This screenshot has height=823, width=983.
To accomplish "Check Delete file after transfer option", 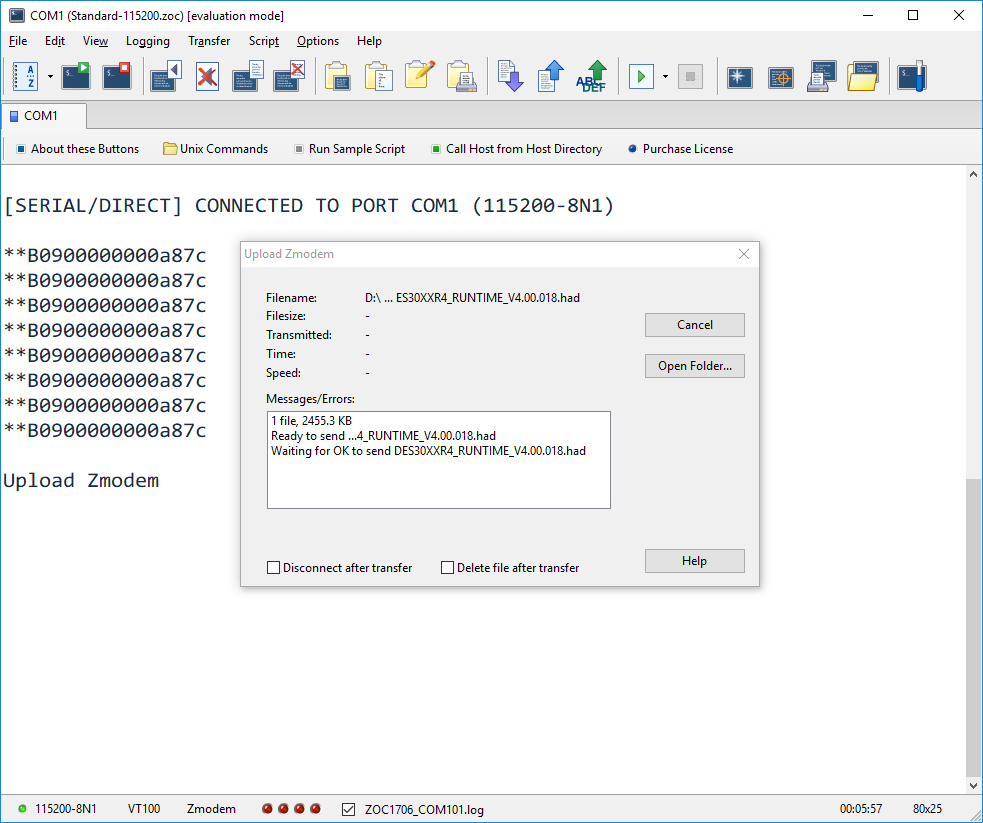I will [x=448, y=568].
